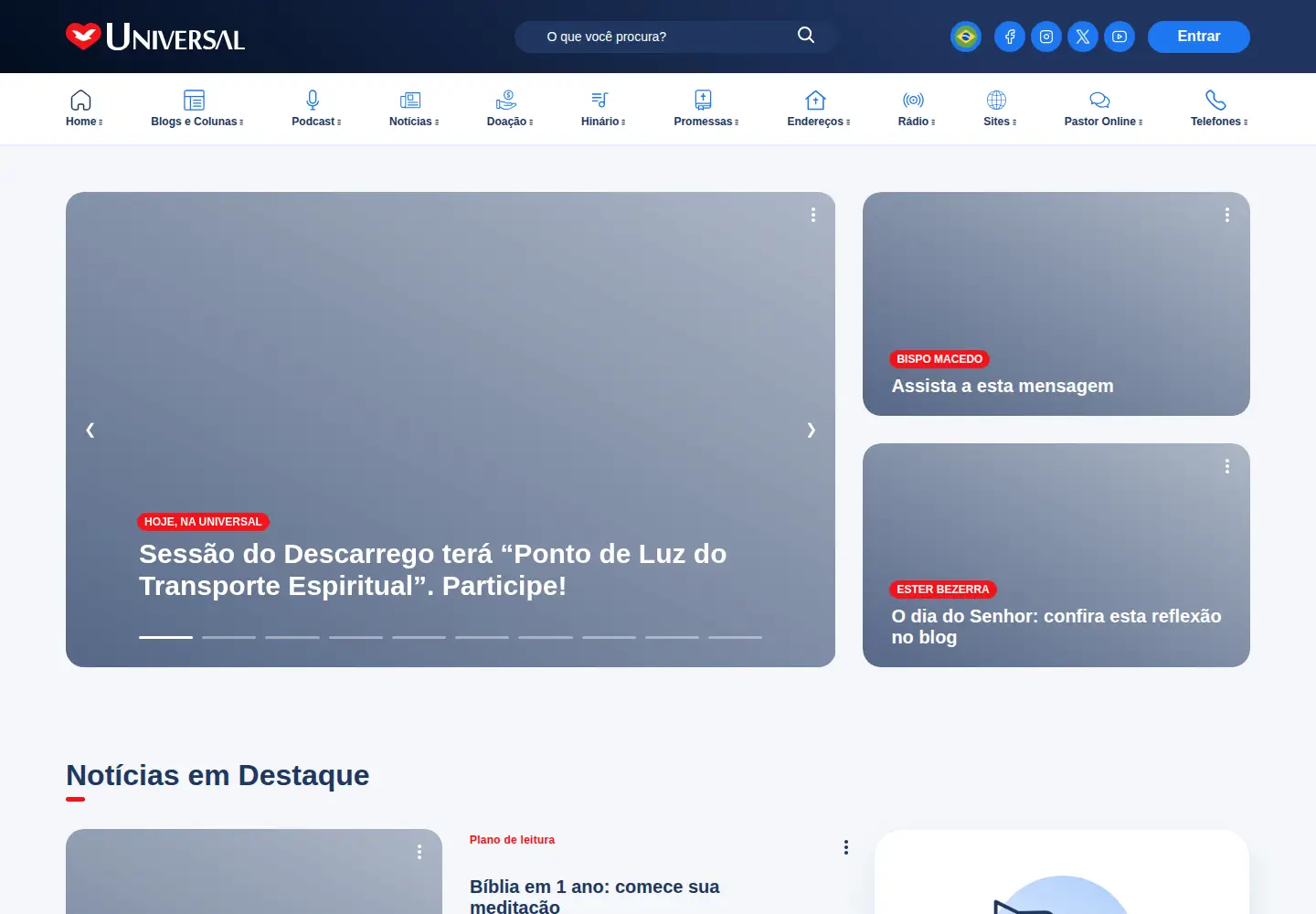Expand the Sites menu label
1316x914 pixels.
[1000, 122]
